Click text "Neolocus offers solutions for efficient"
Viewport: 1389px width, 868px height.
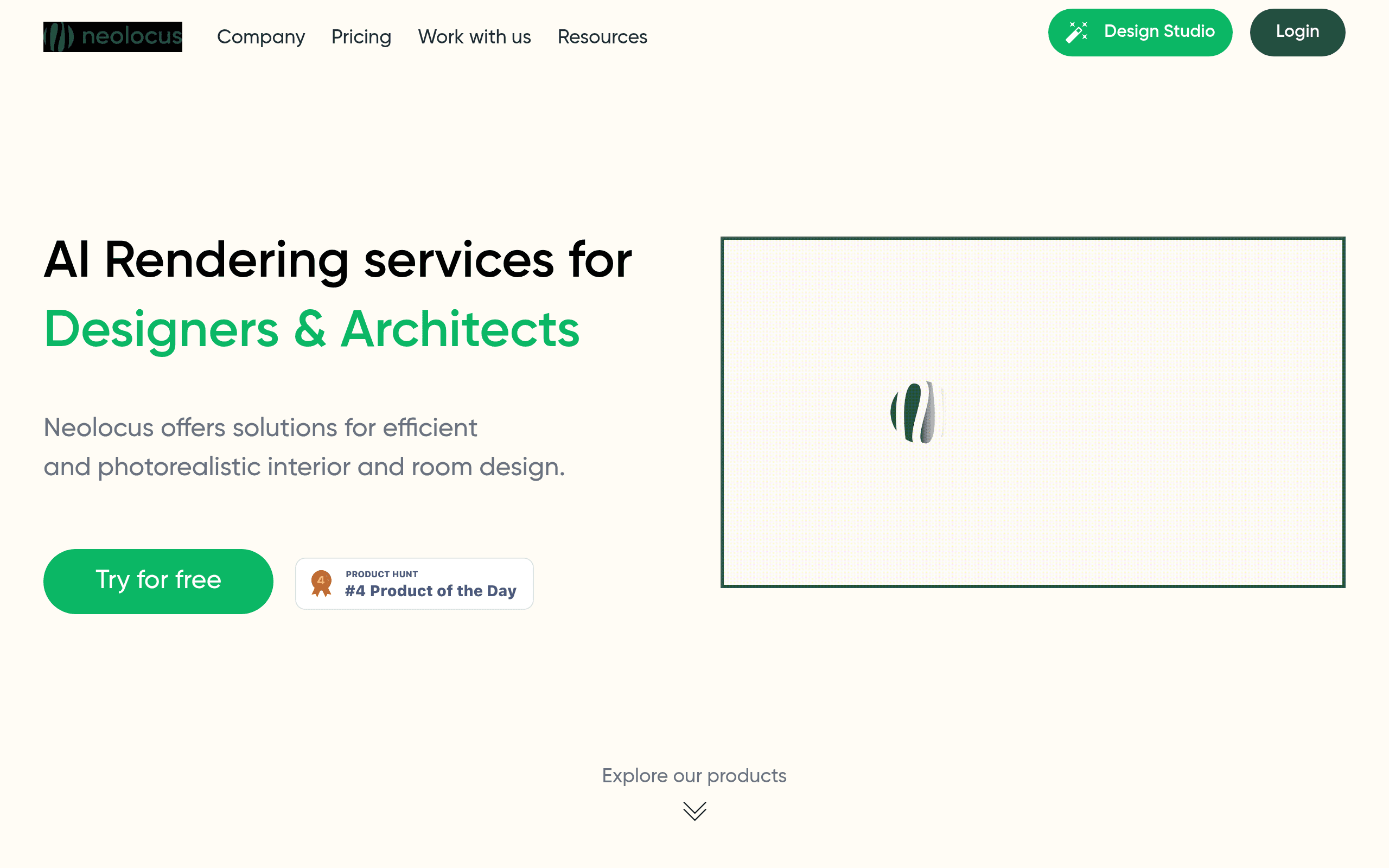coord(260,427)
